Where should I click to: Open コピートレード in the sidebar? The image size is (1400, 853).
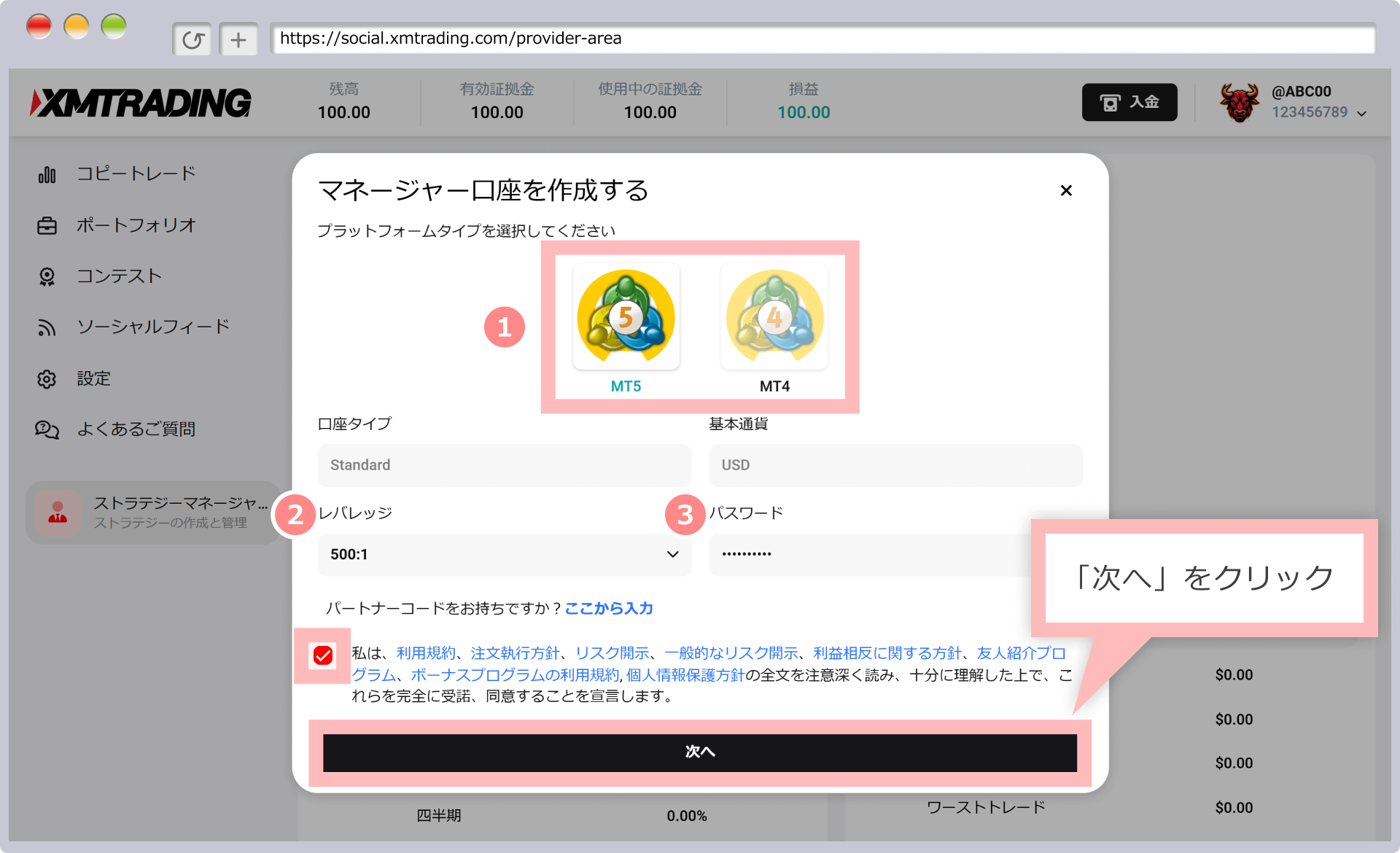point(136,174)
